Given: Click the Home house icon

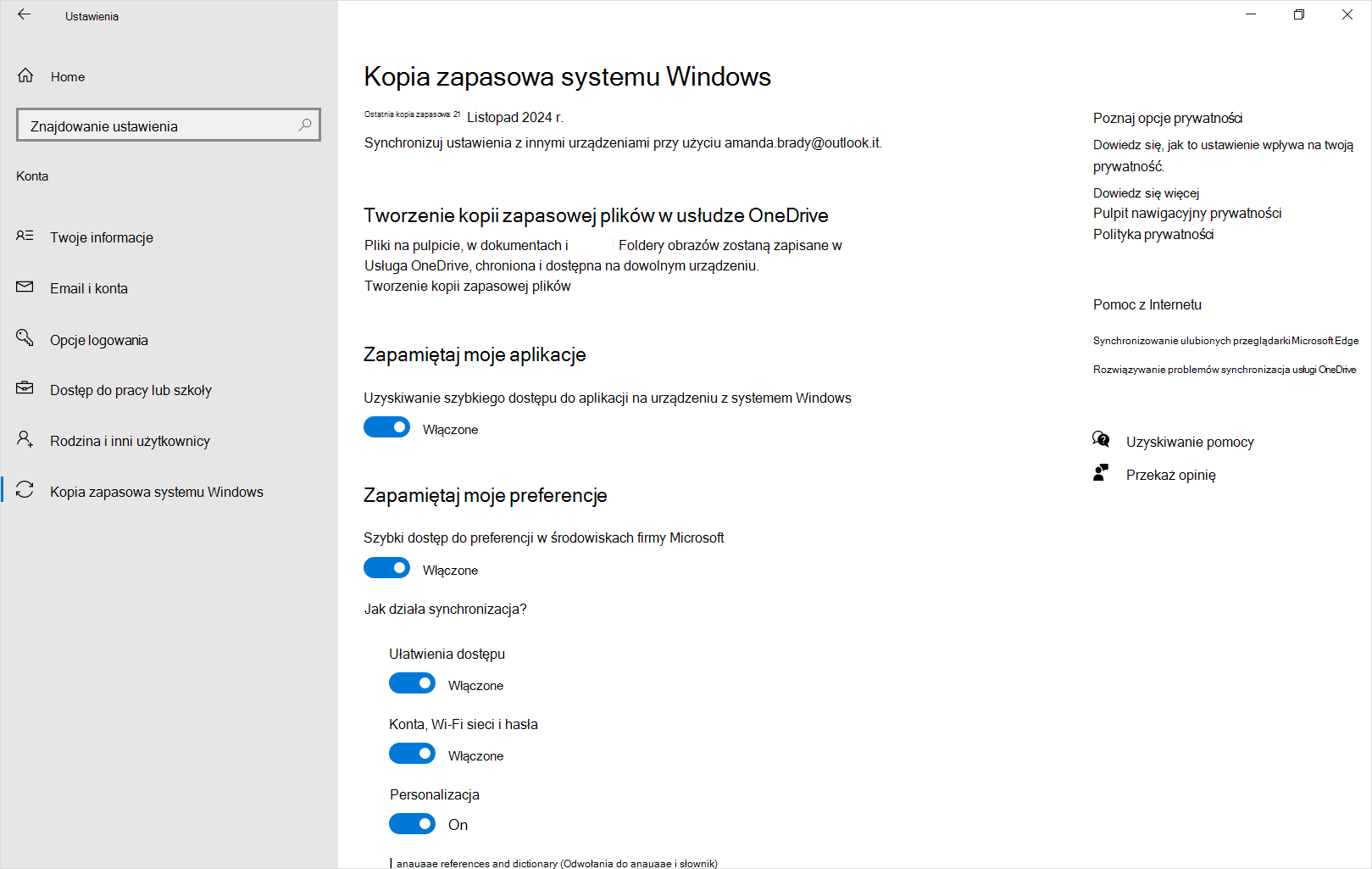Looking at the screenshot, I should click(x=25, y=75).
